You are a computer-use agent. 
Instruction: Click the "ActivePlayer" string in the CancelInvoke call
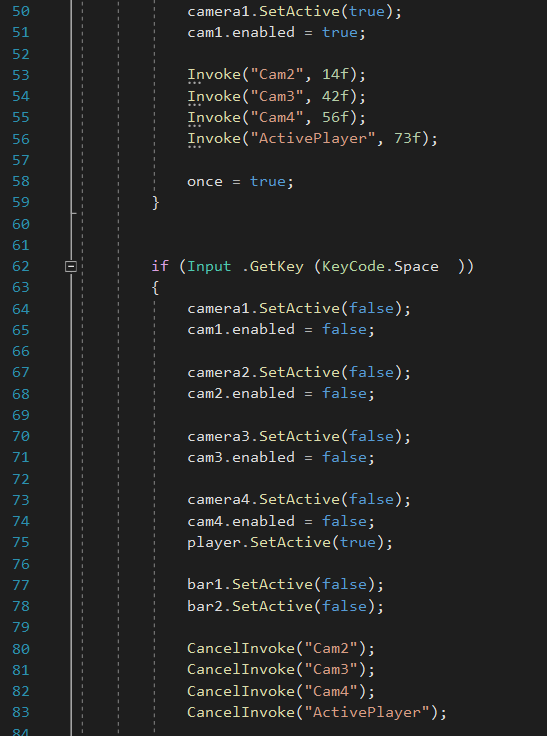367,713
